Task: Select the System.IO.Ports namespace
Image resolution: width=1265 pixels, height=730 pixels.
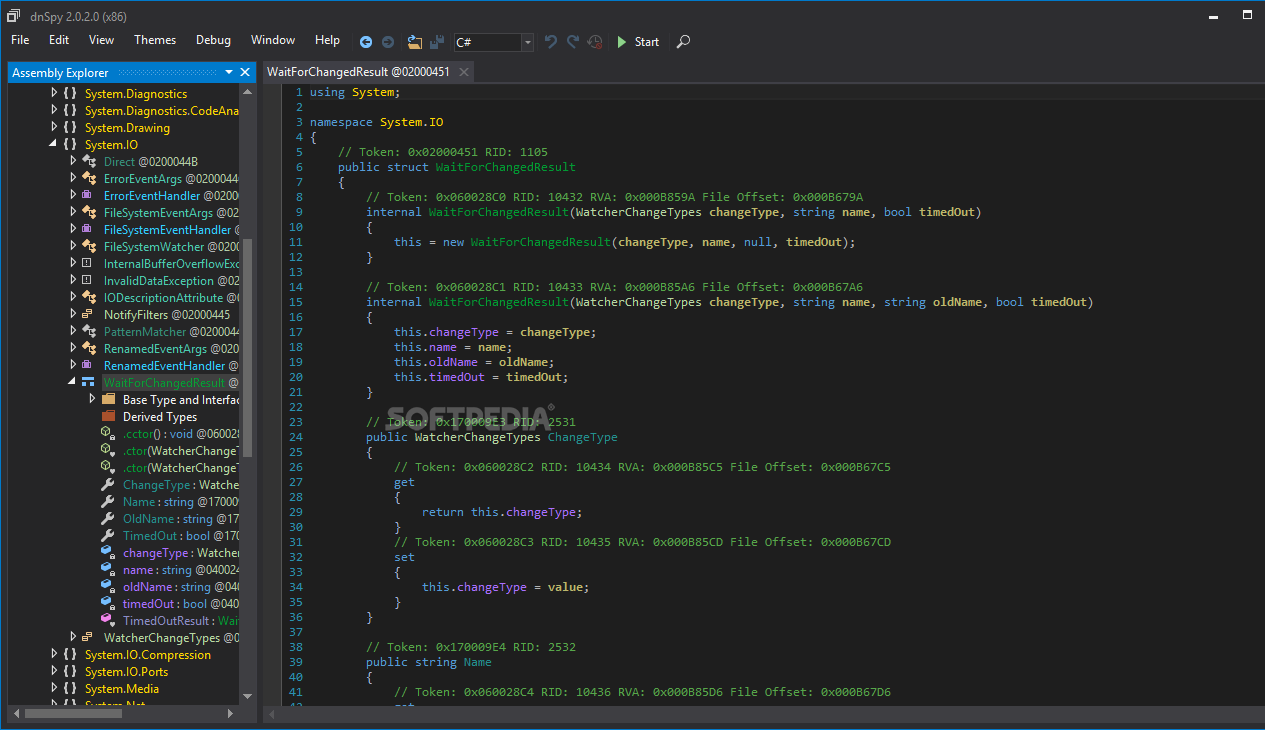Action: click(x=126, y=672)
